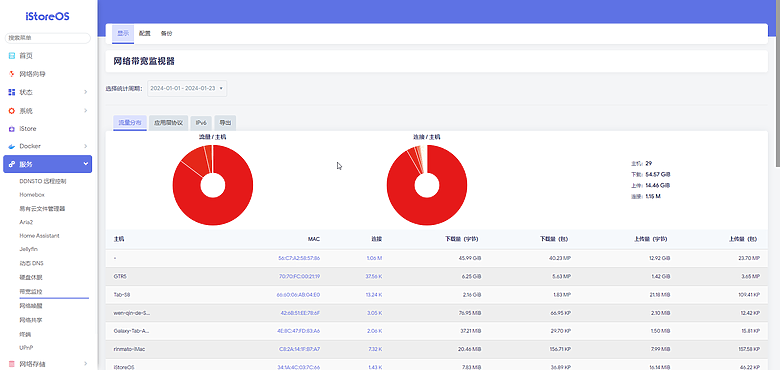Click the 状态 status grid icon
Image resolution: width=780 pixels, height=370 pixels.
point(12,92)
